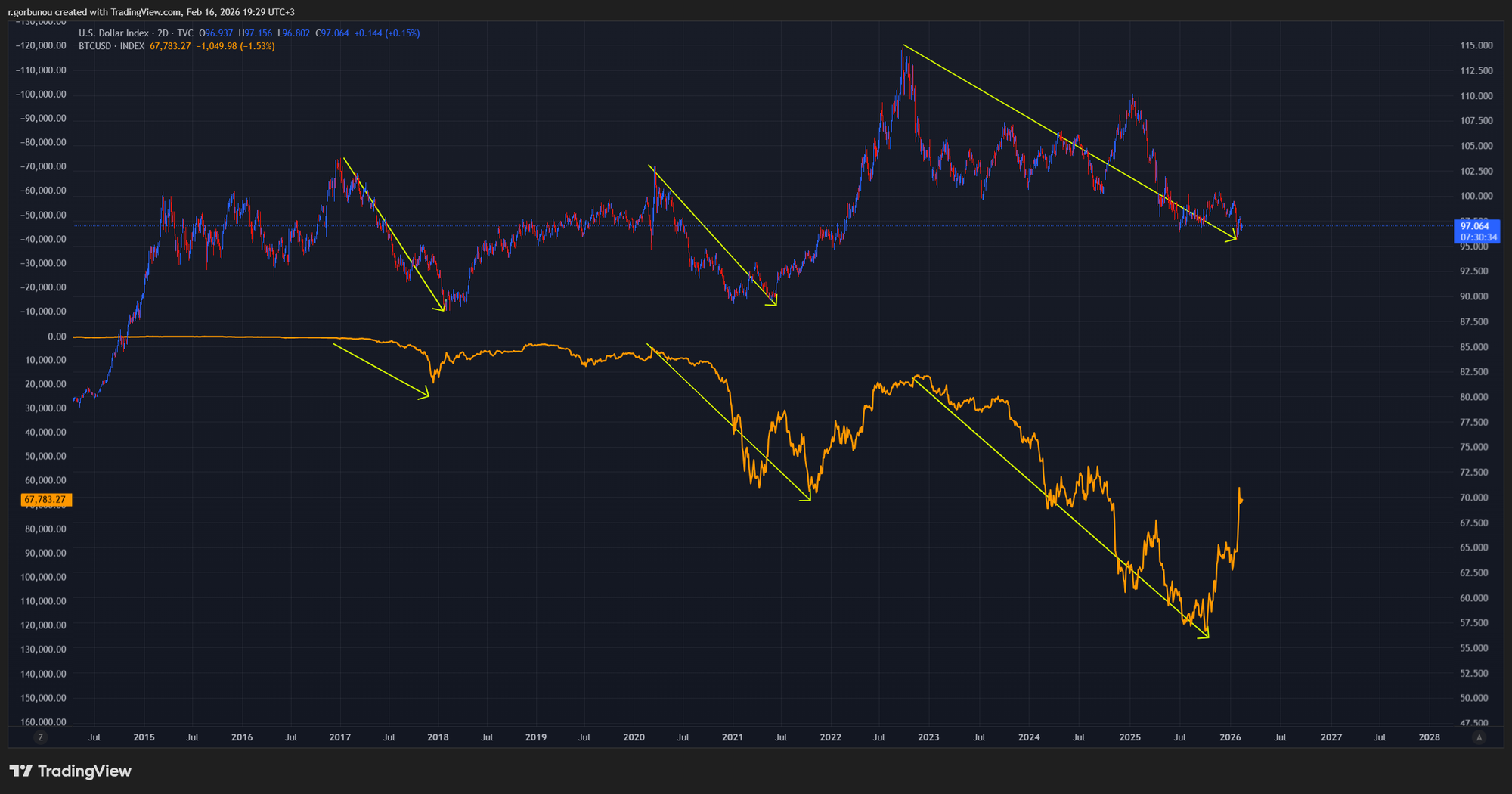Click the Z button on time axis

click(x=41, y=737)
